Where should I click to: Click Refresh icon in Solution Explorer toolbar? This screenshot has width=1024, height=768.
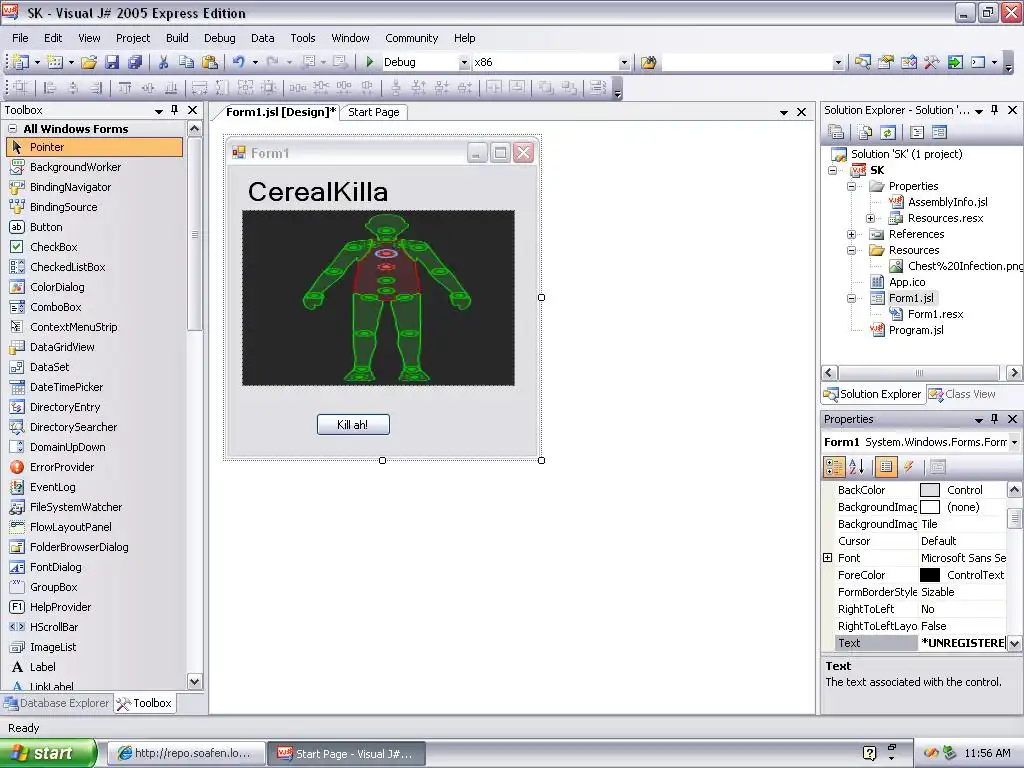tap(888, 133)
